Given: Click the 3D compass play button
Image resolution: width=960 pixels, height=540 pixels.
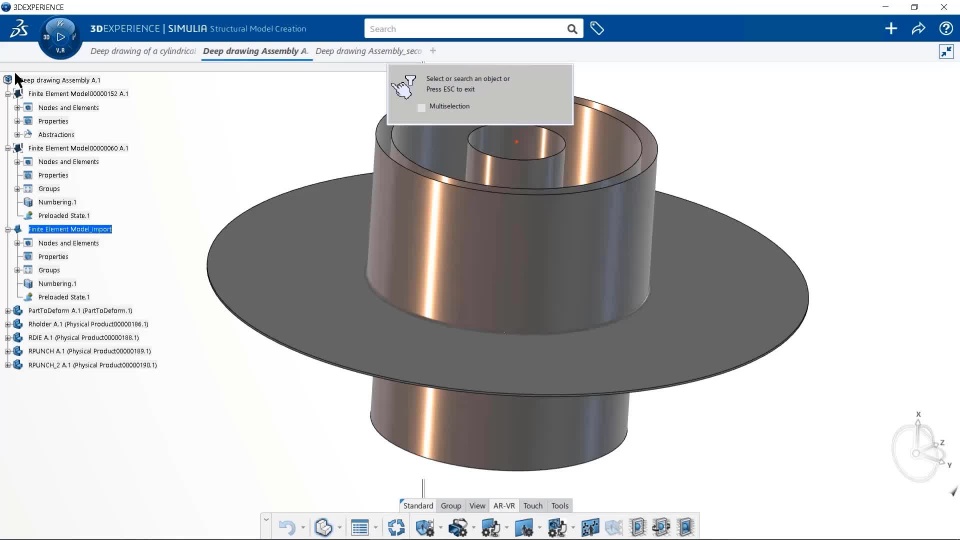Looking at the screenshot, I should tap(60, 37).
